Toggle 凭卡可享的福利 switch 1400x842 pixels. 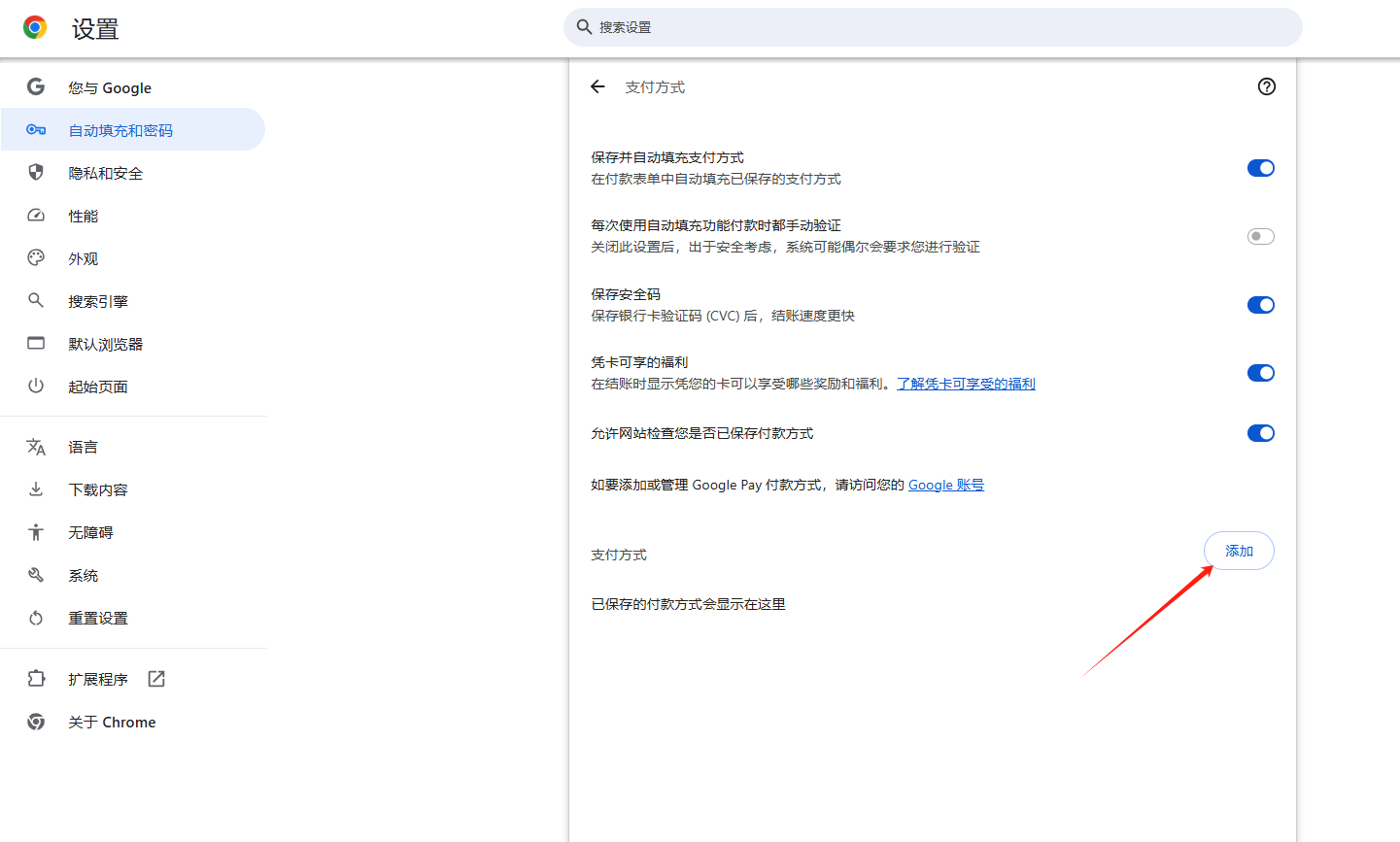[1261, 373]
